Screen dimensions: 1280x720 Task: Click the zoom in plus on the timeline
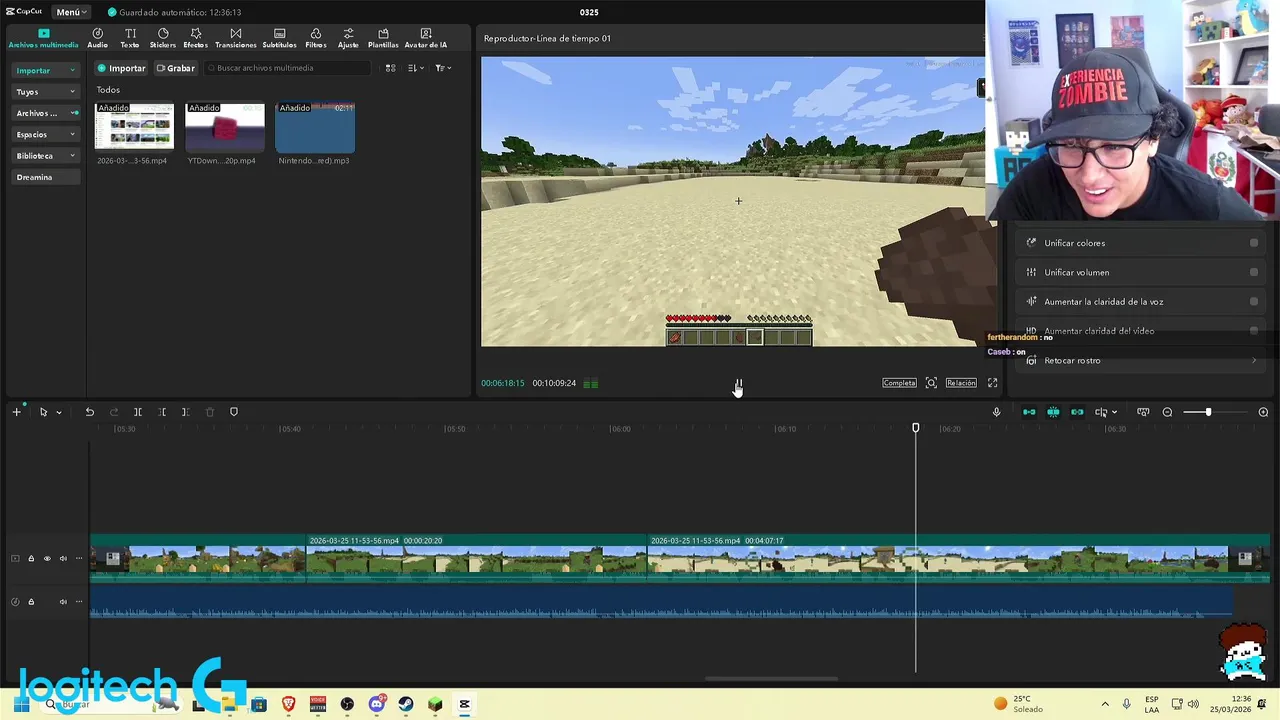coord(1263,412)
